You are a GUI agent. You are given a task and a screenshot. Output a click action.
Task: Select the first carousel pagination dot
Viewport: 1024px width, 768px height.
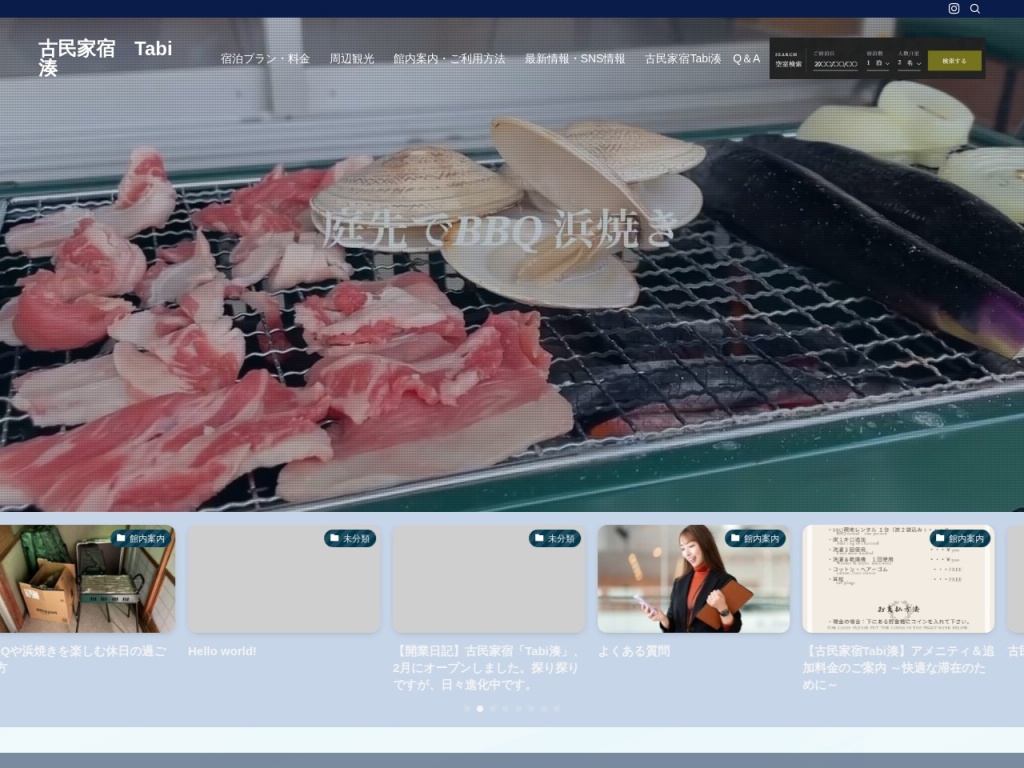pos(467,708)
